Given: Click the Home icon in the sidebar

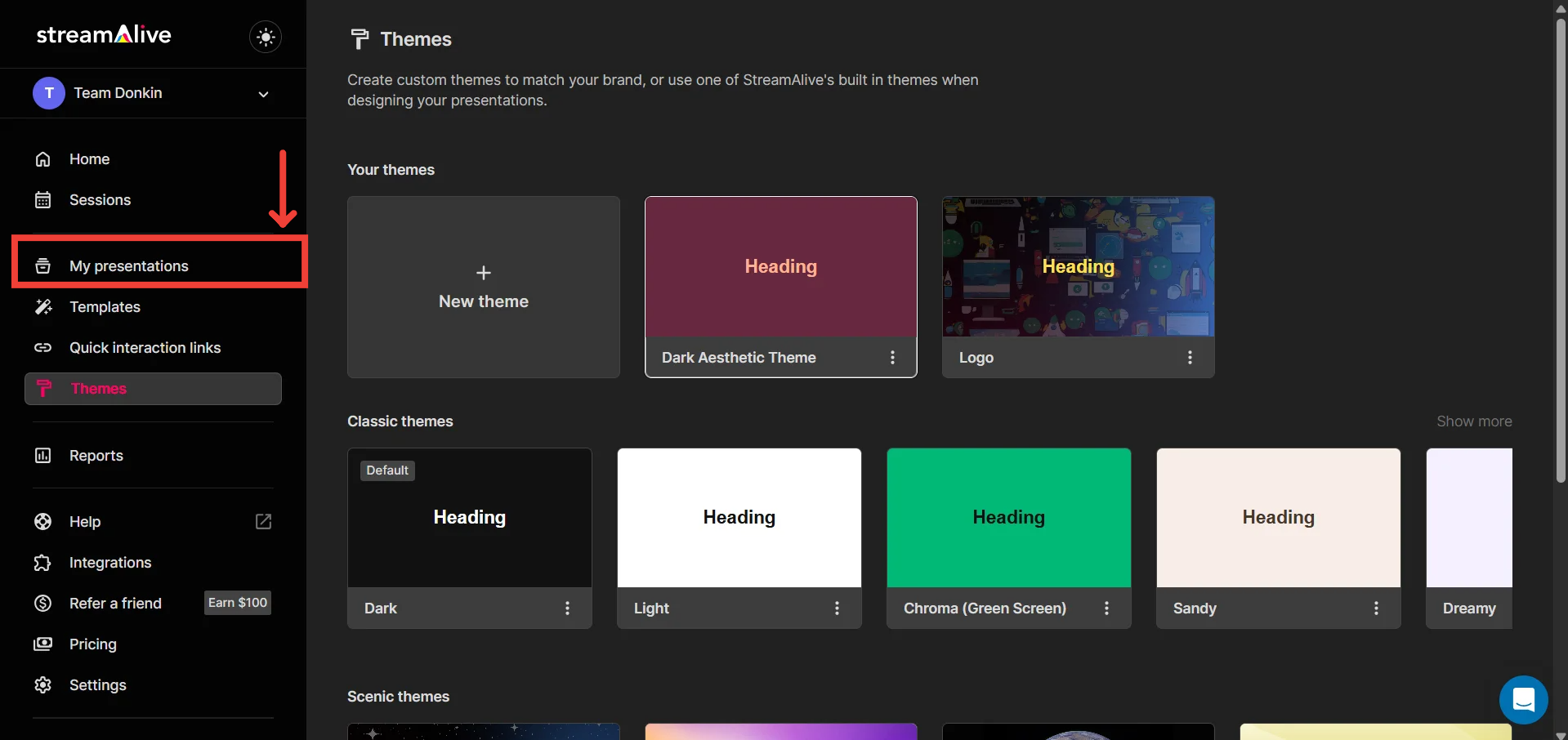Looking at the screenshot, I should coord(43,159).
